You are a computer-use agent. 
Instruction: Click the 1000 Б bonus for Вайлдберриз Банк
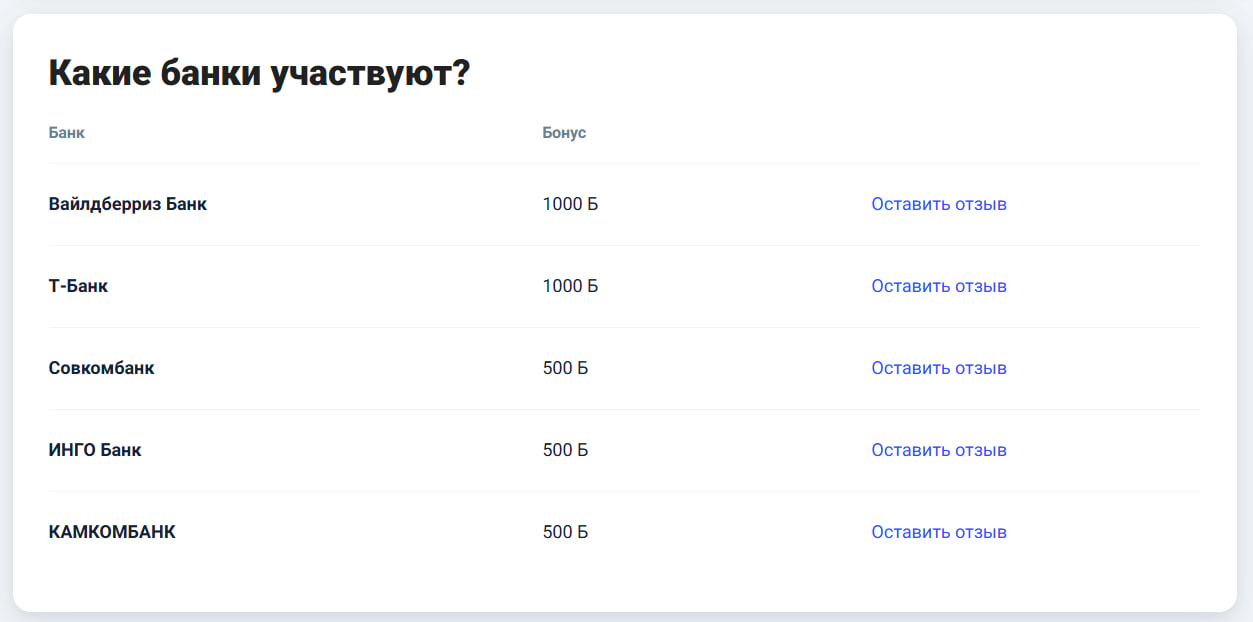[x=570, y=204]
